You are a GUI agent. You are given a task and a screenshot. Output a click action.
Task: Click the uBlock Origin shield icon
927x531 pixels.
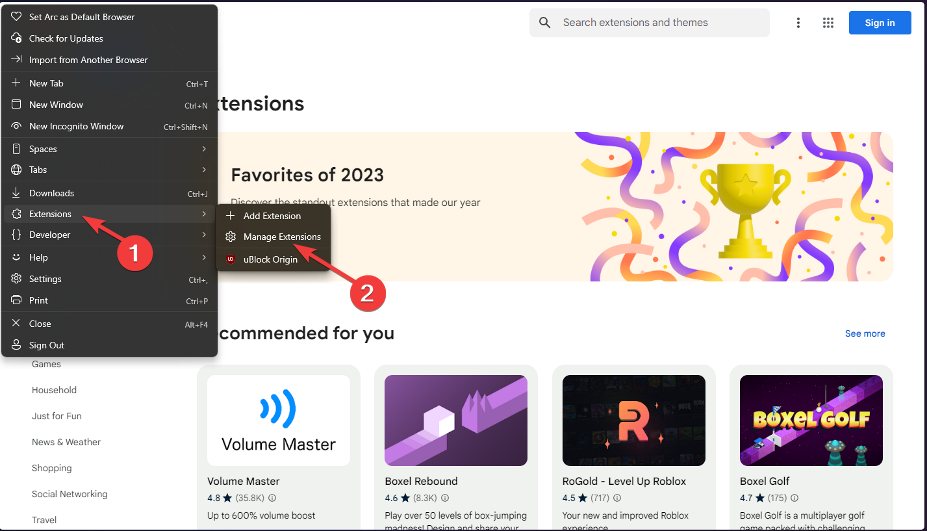tap(231, 259)
